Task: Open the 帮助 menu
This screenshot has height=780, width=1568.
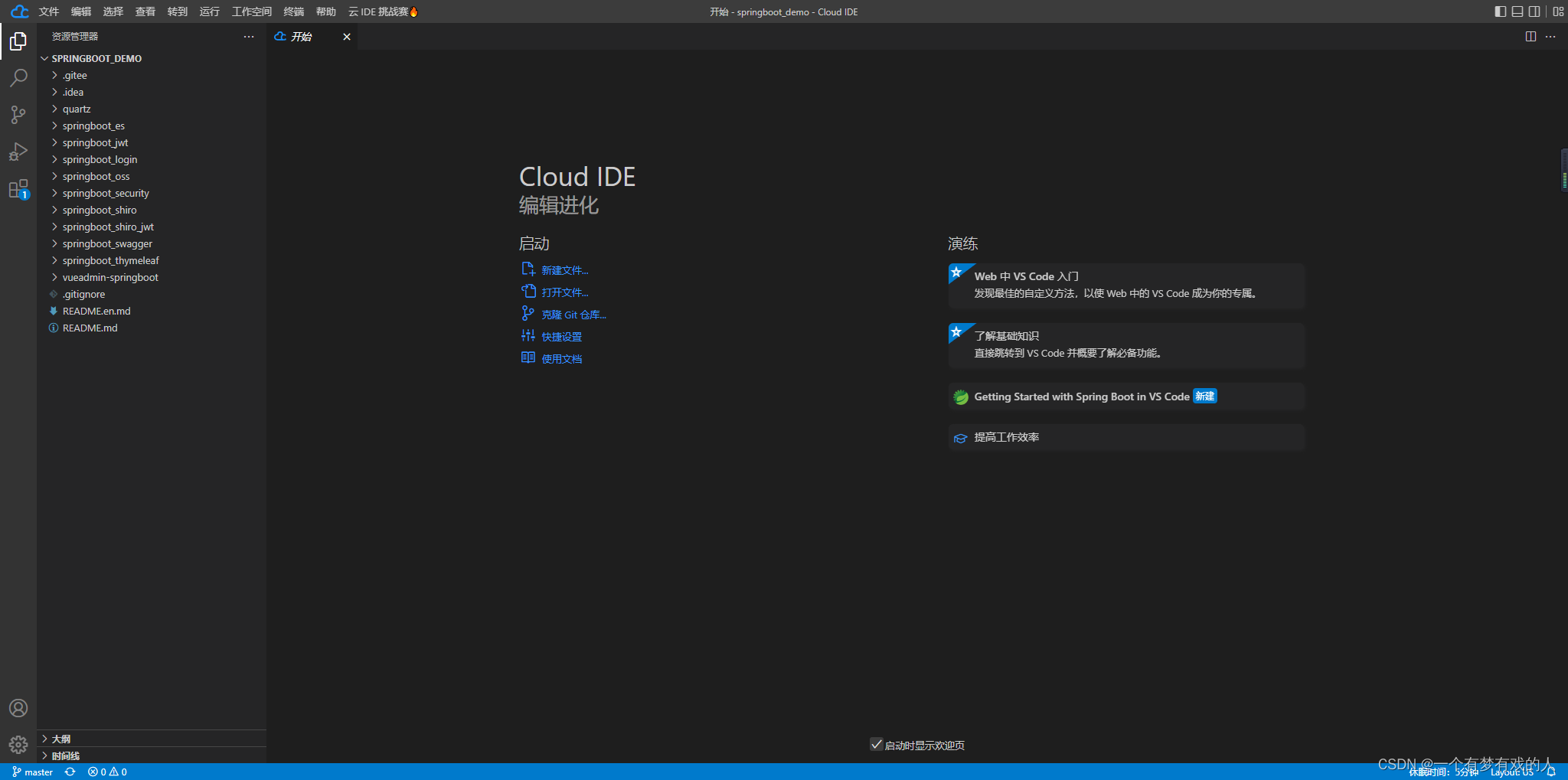Action: [326, 11]
